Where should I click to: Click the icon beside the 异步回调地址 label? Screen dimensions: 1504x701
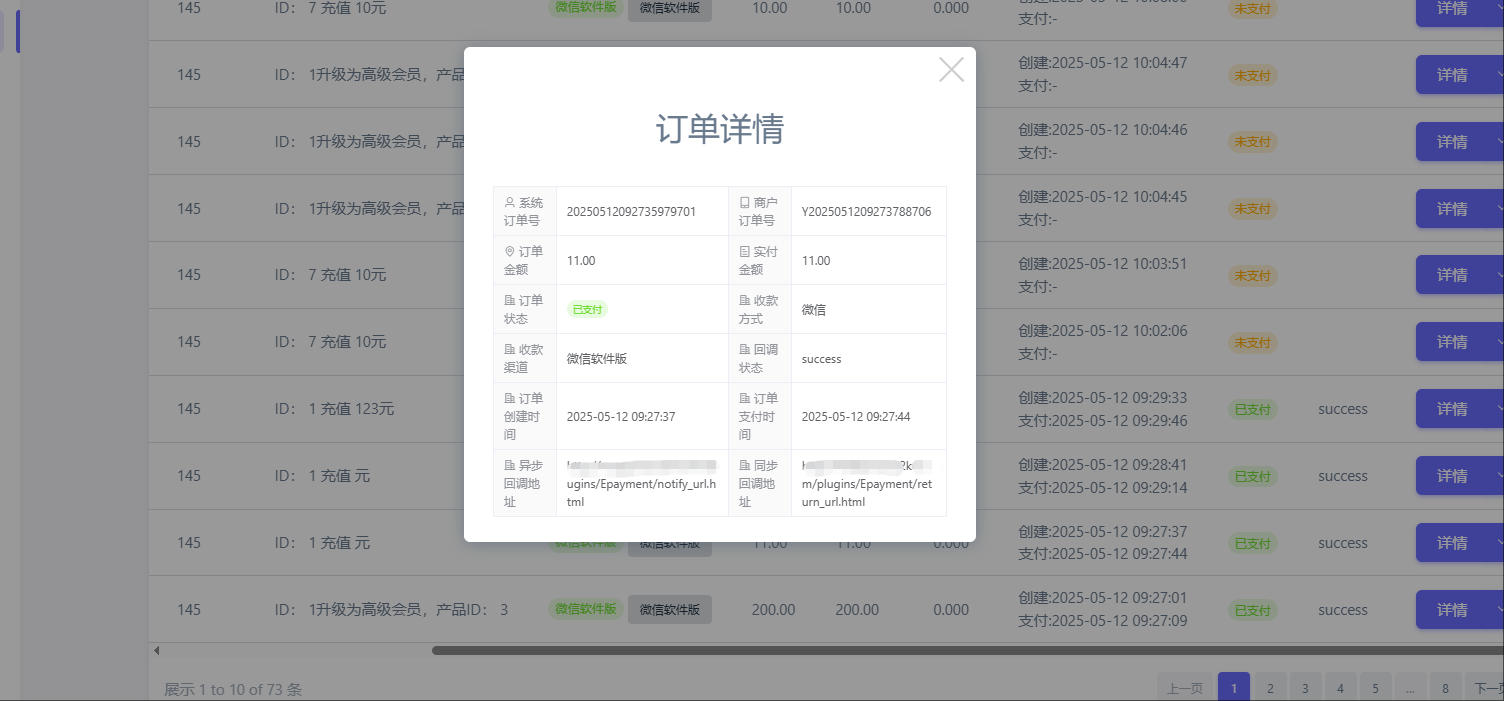(510, 465)
